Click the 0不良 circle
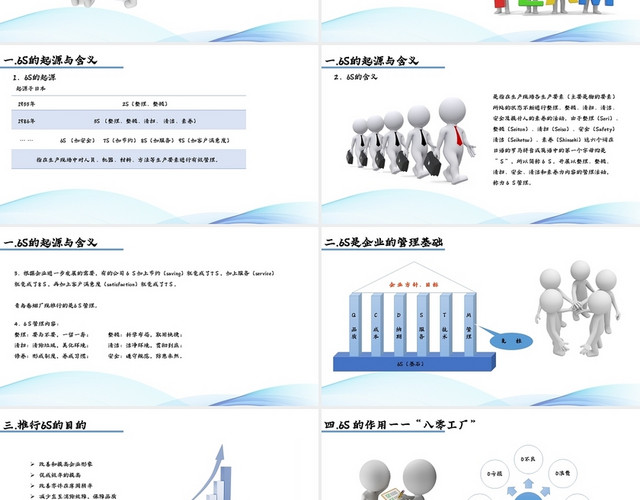This screenshot has width=640, height=500. pos(528,459)
